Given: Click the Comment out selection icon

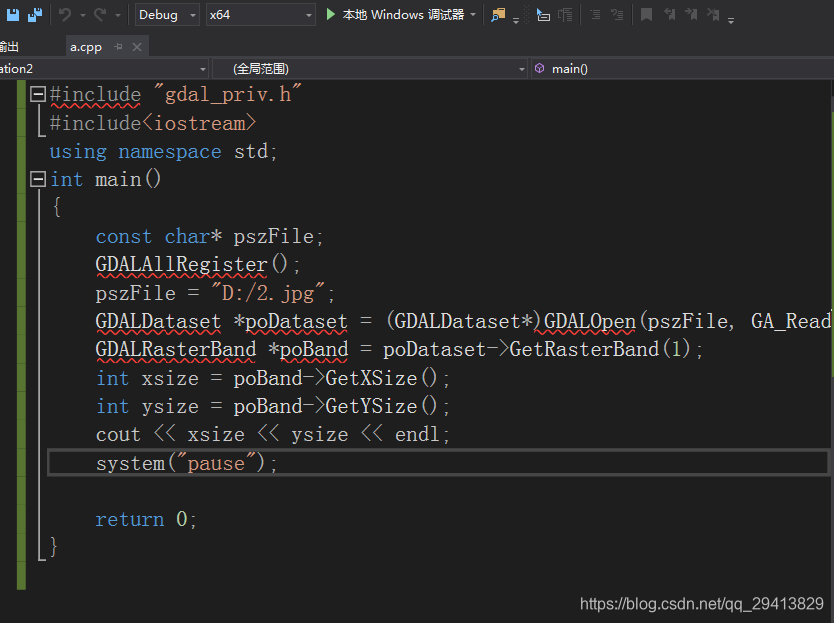Looking at the screenshot, I should [x=595, y=15].
